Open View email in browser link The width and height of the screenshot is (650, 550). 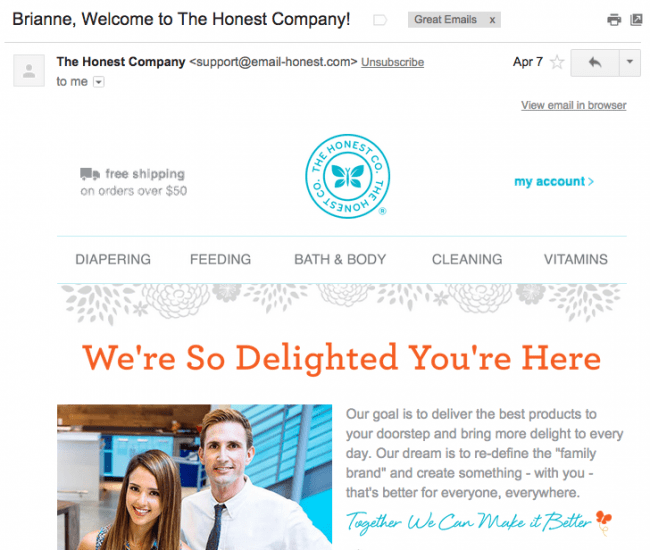point(574,105)
